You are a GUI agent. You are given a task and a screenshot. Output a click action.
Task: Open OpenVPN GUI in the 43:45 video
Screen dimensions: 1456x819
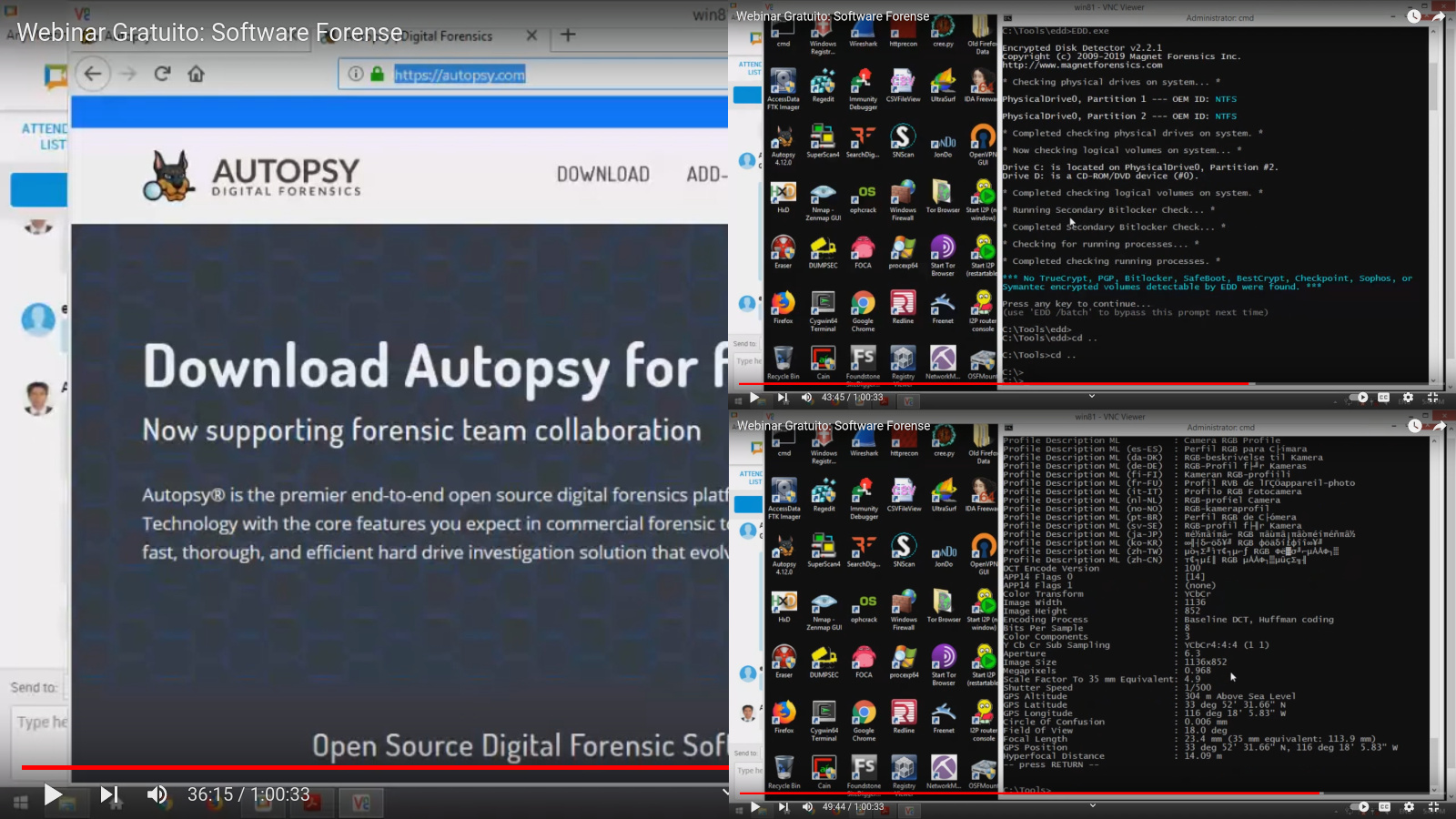(x=983, y=145)
